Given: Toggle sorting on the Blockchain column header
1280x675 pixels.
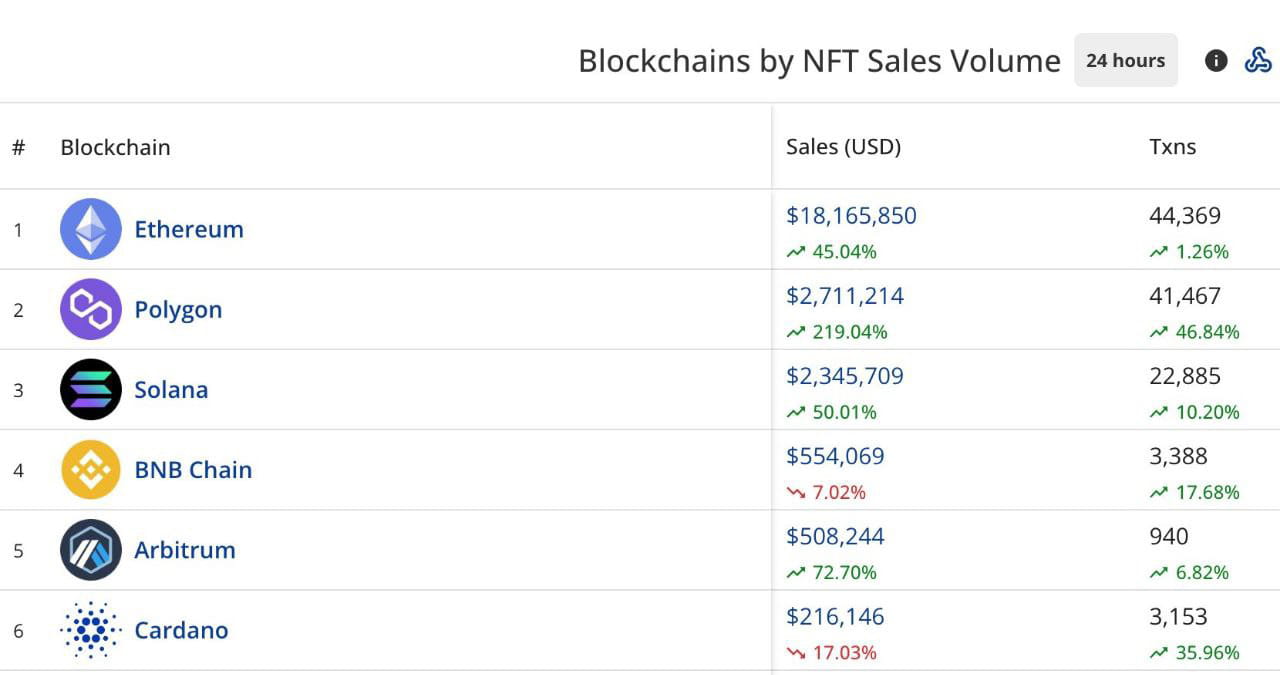Looking at the screenshot, I should tap(115, 147).
